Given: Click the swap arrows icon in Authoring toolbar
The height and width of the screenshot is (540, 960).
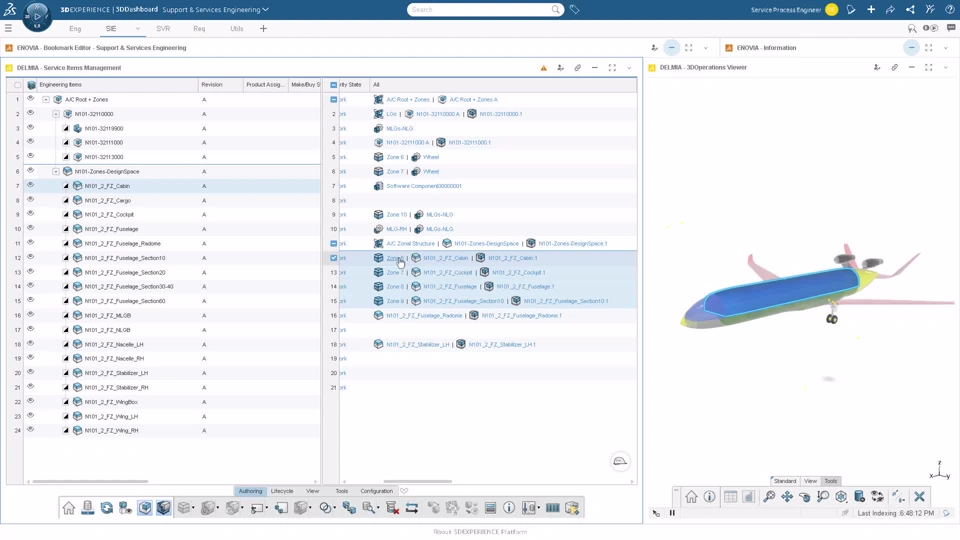Looking at the screenshot, I should [411, 508].
